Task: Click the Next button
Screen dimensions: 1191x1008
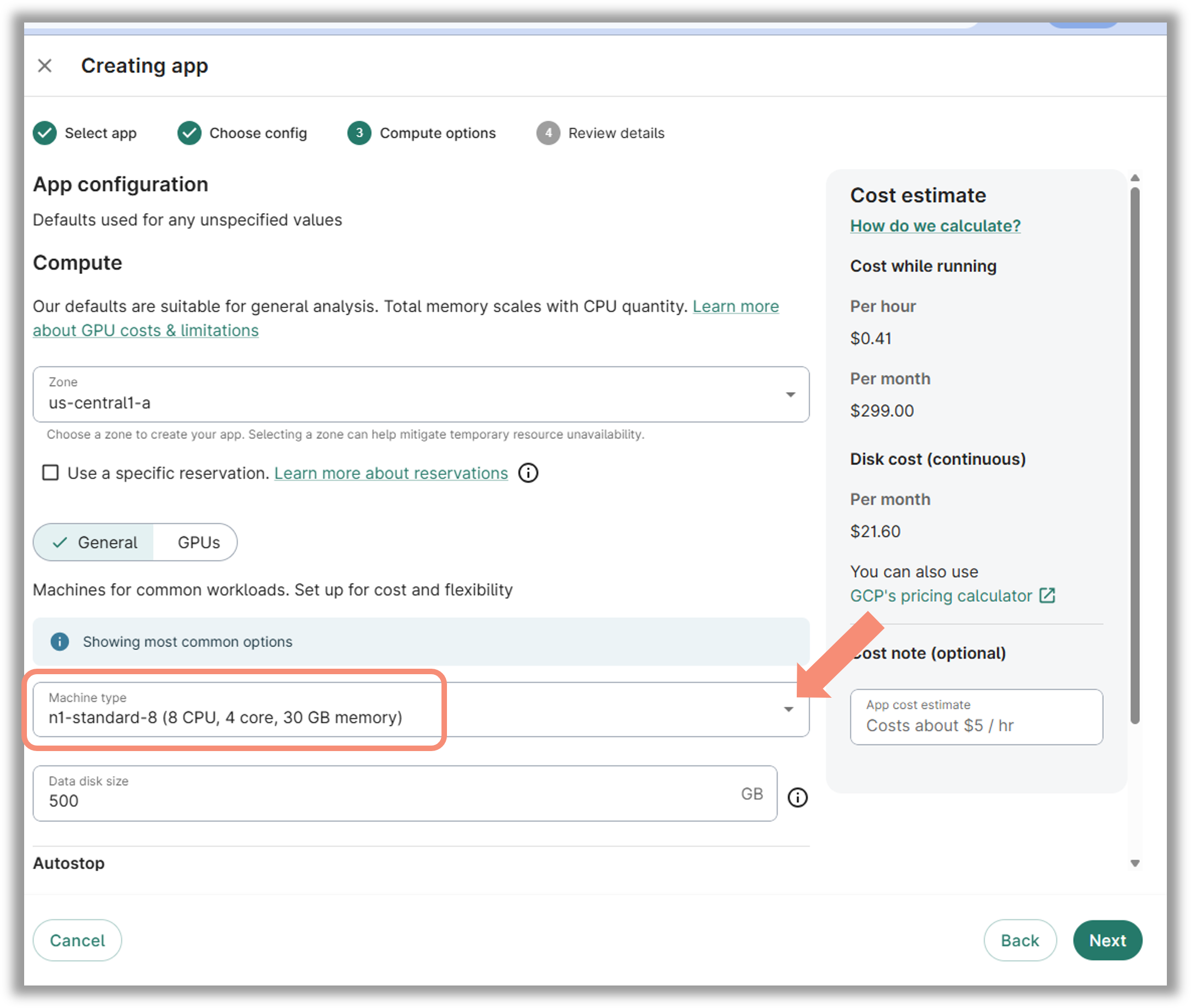Action: (x=1108, y=940)
